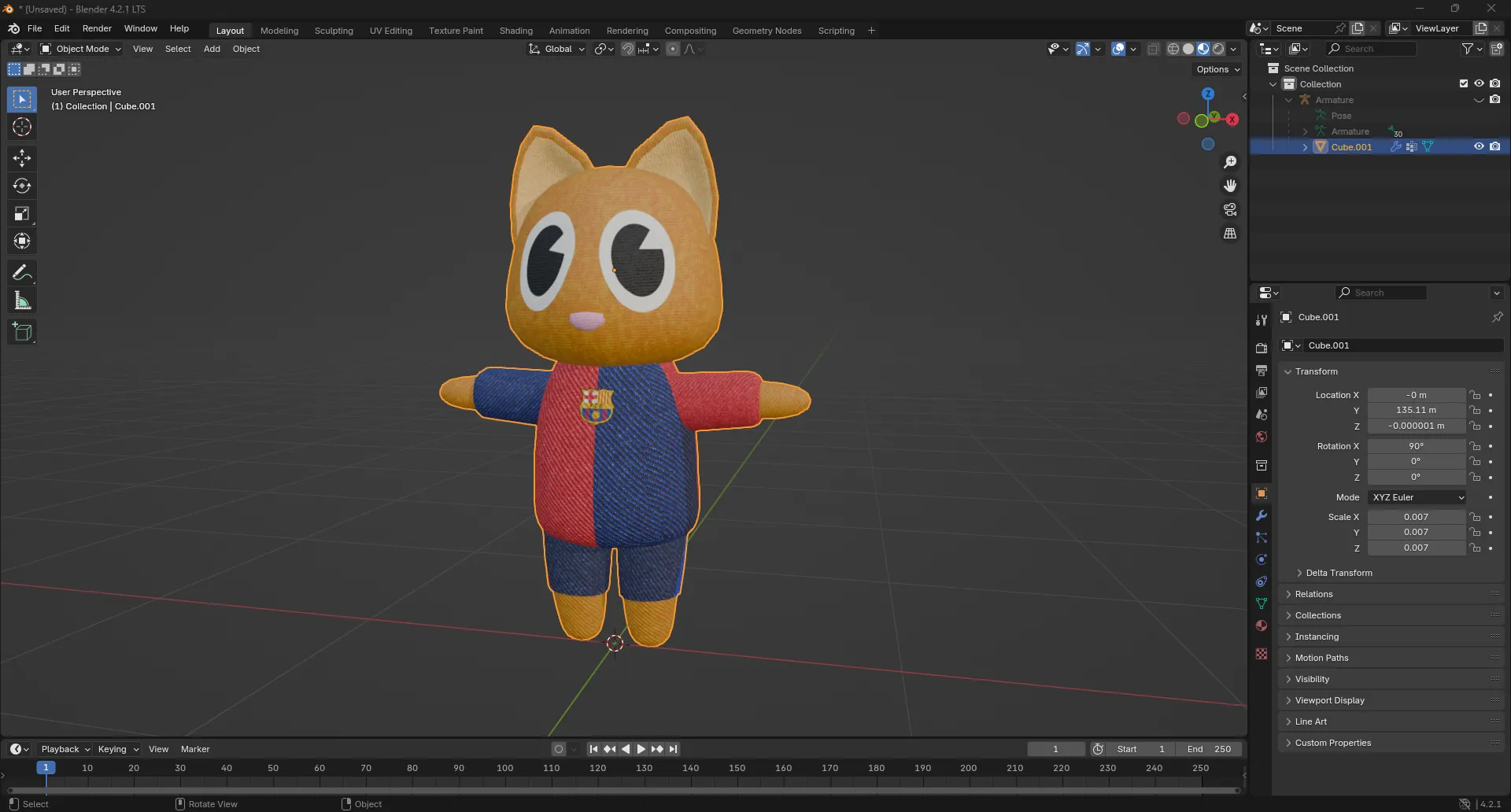Toggle the camera view icon
This screenshot has height=812, width=1511.
1230,209
